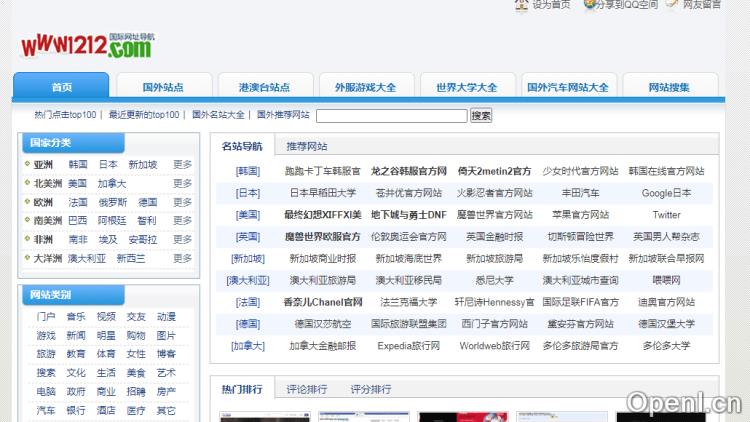Open the 游戏 site category
Image resolution: width=750 pixels, height=422 pixels.
(x=46, y=335)
